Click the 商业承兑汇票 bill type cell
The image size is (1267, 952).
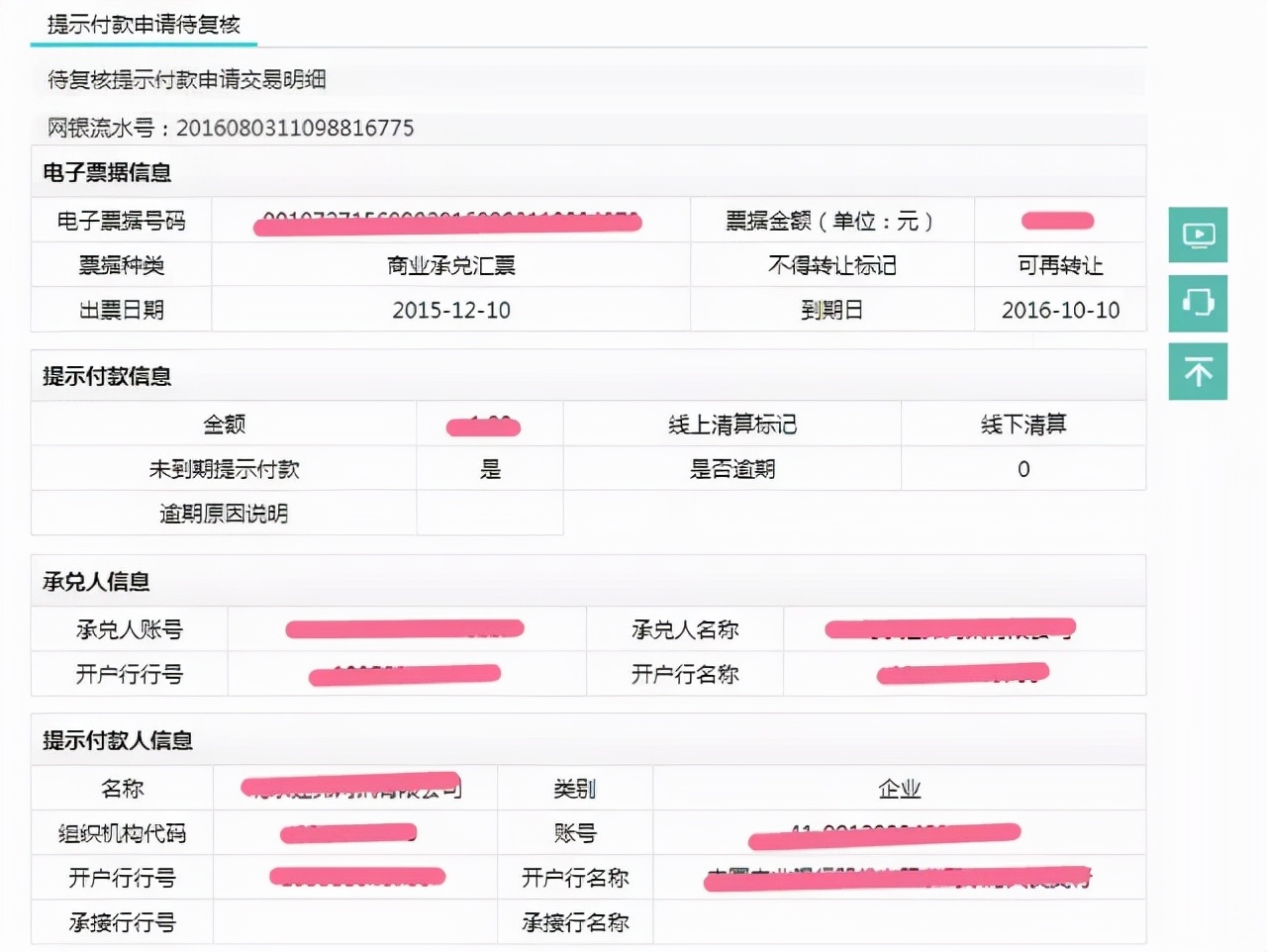448,264
